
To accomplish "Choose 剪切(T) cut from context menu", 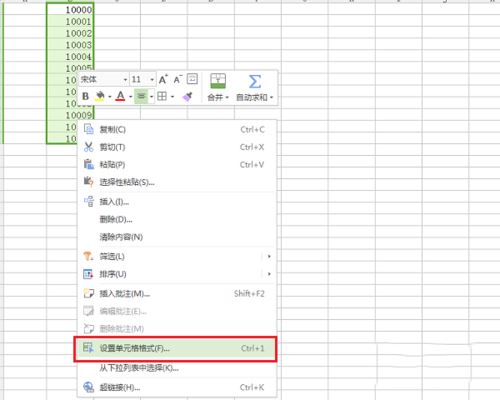I will 177,147.
